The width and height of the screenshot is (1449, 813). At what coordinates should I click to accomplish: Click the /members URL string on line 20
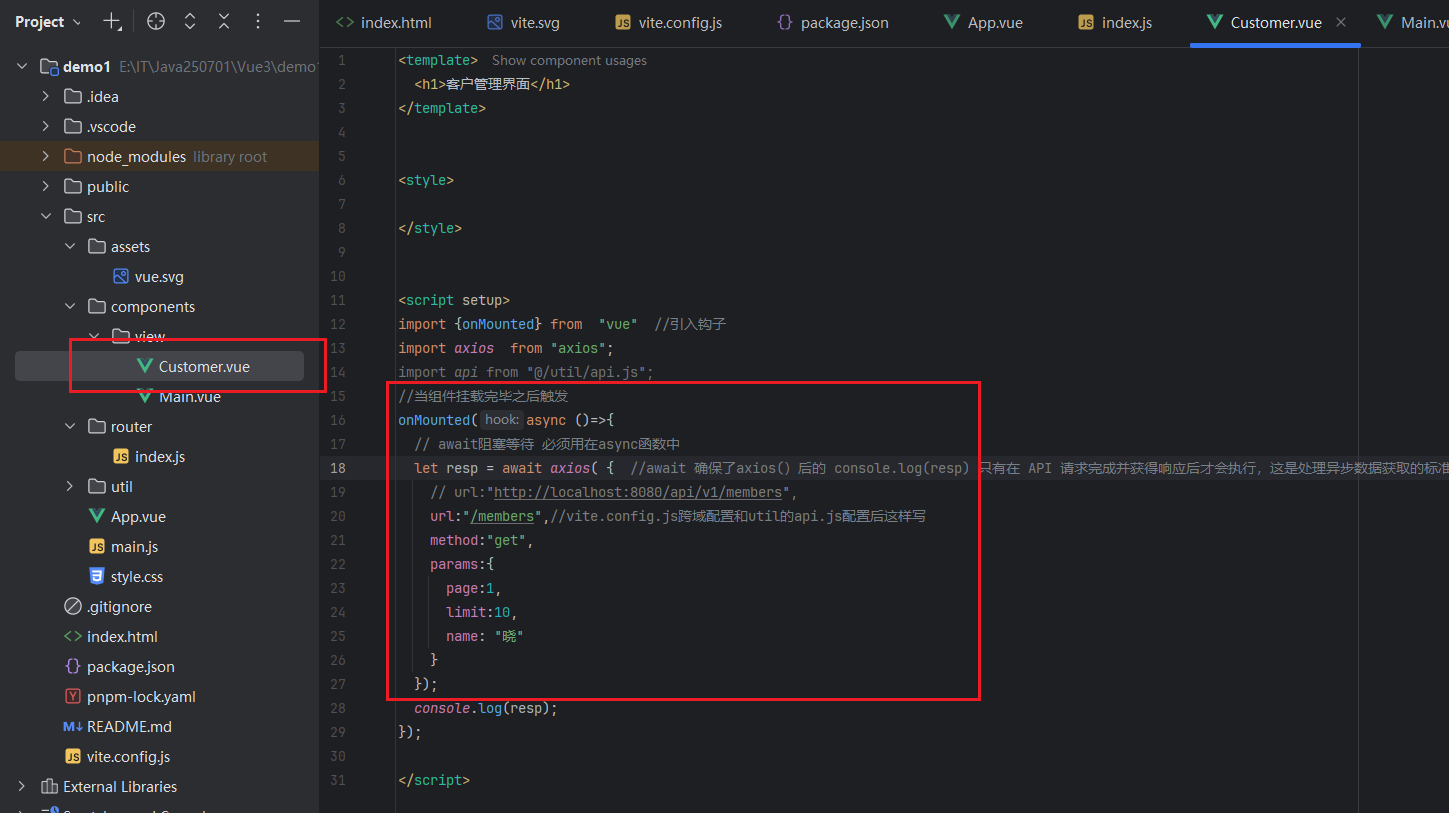pos(502,516)
